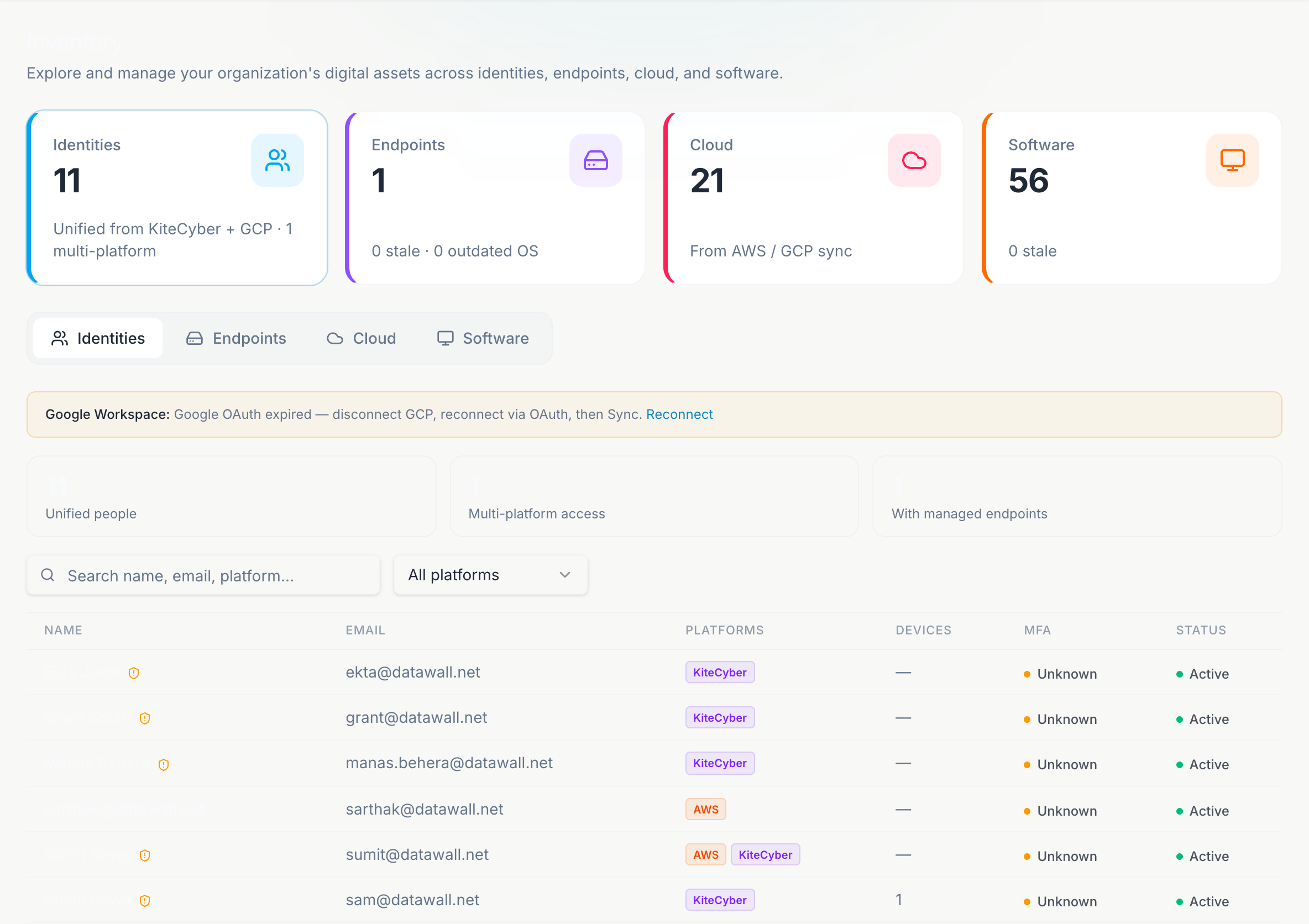Click Active status in sam@datawall.net row
Image resolution: width=1309 pixels, height=924 pixels.
coord(1202,902)
